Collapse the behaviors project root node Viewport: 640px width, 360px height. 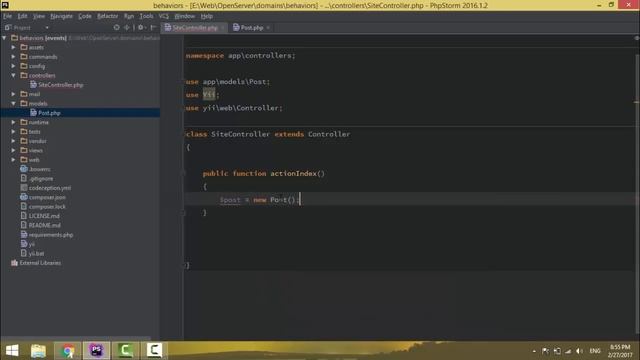(x=4, y=38)
